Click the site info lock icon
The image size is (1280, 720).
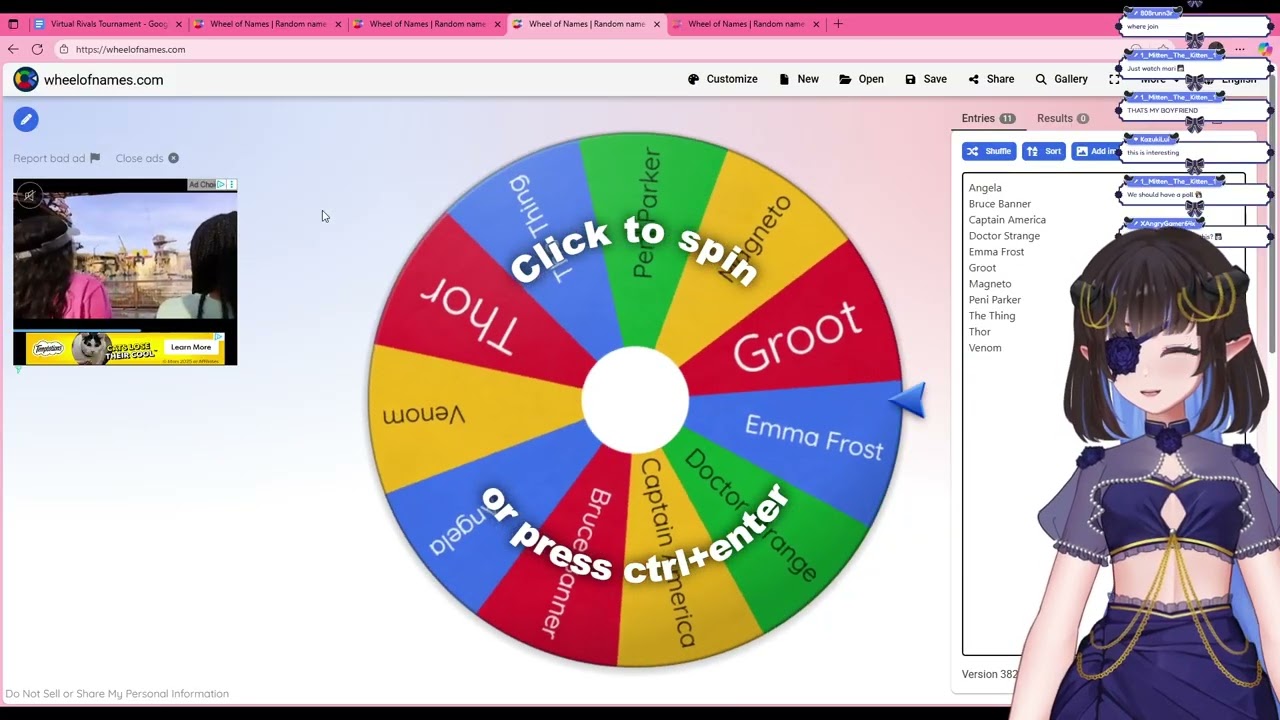pos(64,49)
